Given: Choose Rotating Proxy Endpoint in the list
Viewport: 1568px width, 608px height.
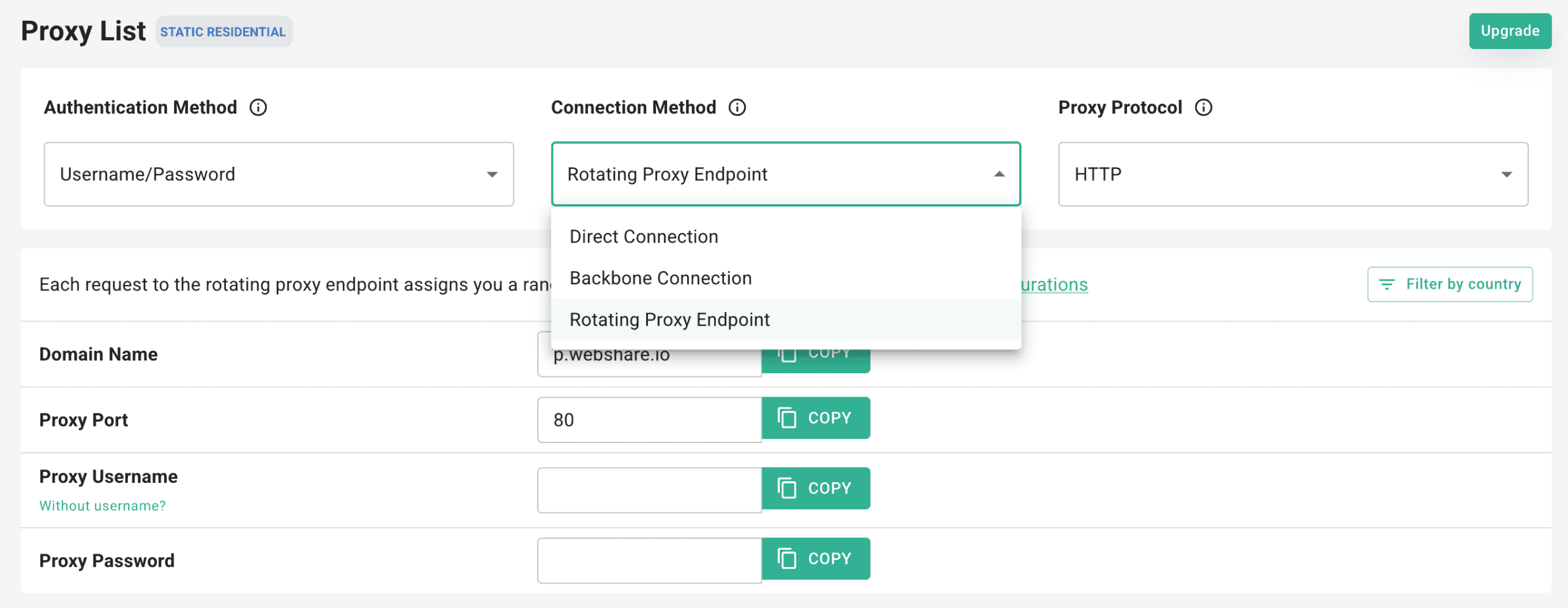Looking at the screenshot, I should coord(786,320).
